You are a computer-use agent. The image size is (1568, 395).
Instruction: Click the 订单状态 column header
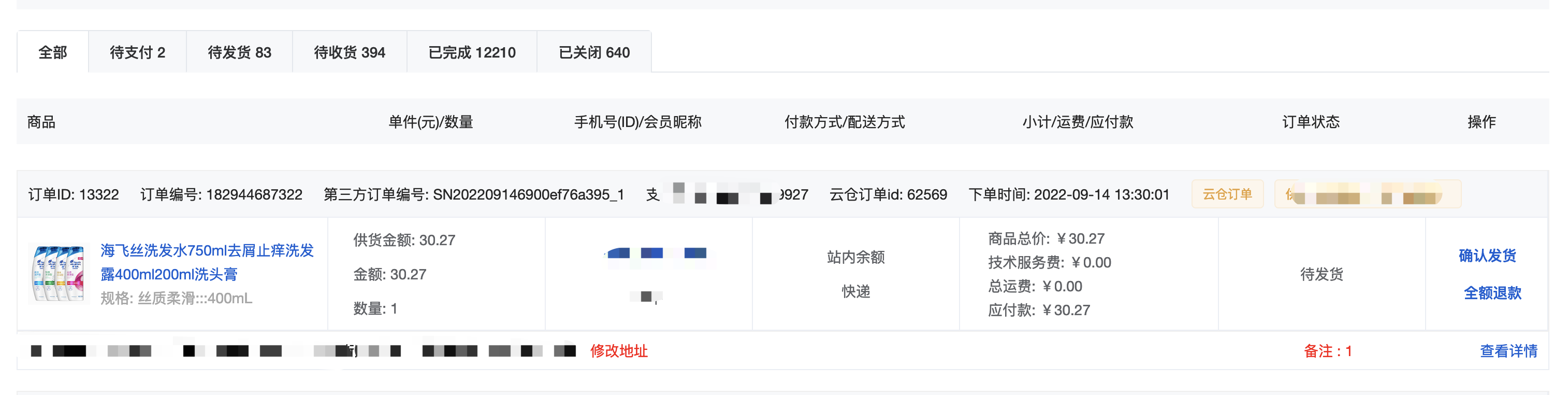point(1311,122)
